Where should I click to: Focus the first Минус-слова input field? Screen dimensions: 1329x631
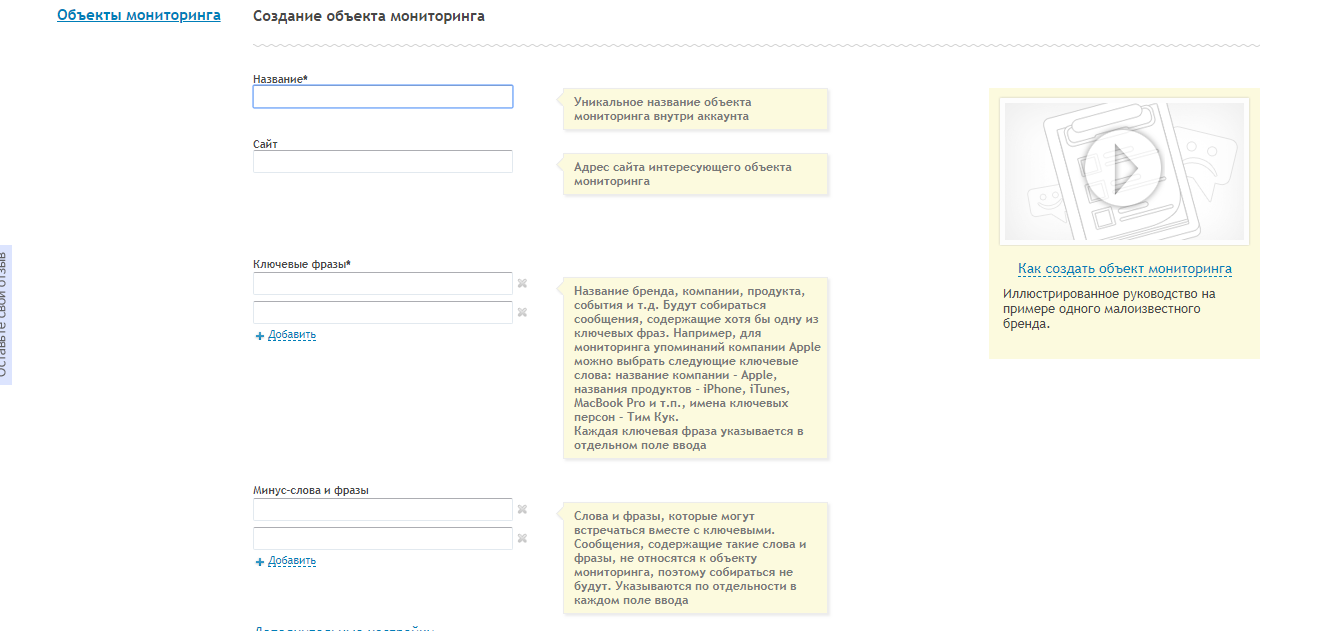pos(383,510)
